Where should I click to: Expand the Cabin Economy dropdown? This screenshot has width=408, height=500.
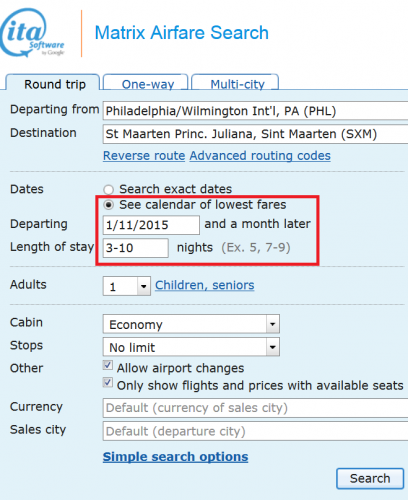point(191,324)
